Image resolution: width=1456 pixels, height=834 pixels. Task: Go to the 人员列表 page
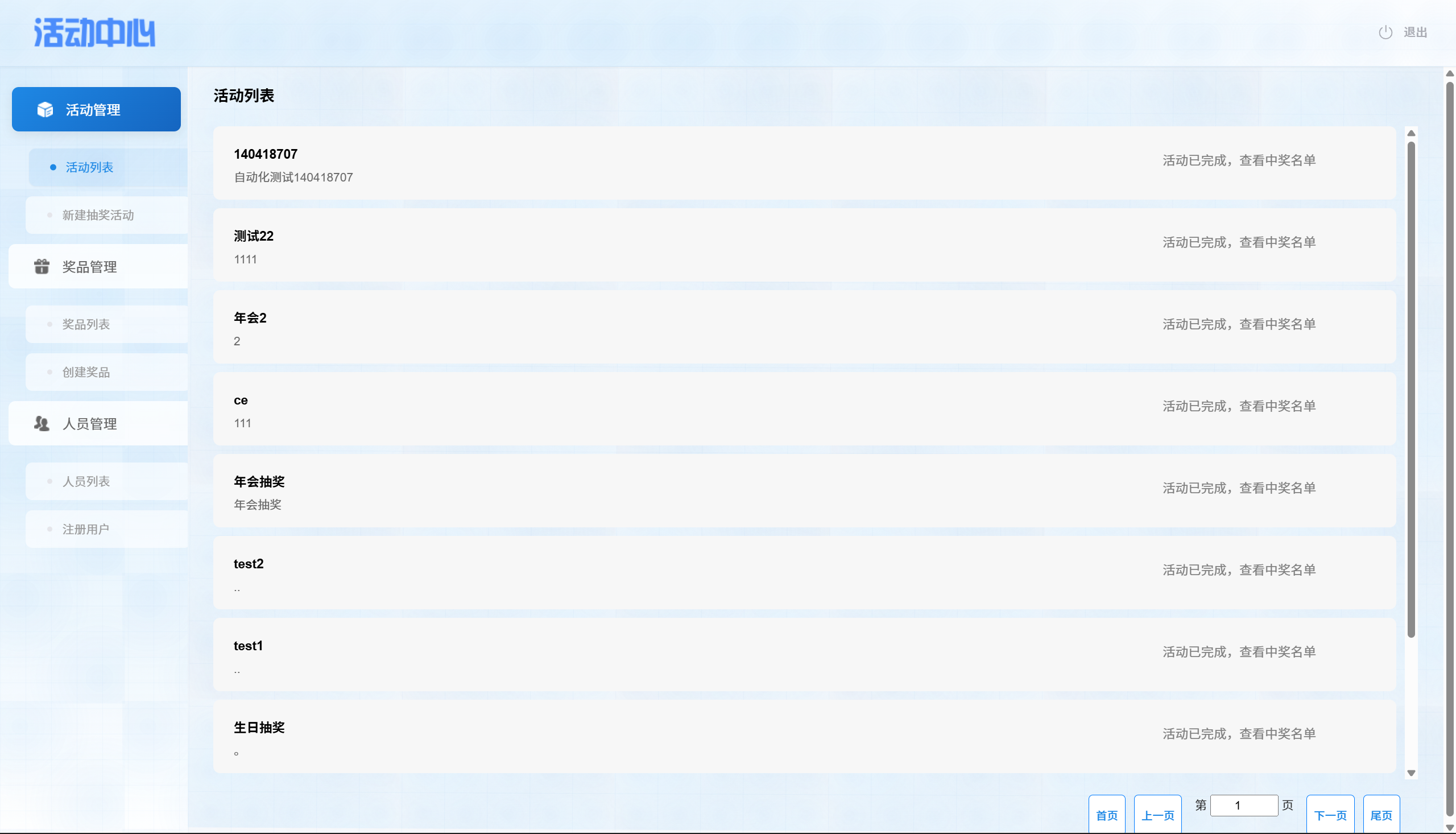pos(86,481)
